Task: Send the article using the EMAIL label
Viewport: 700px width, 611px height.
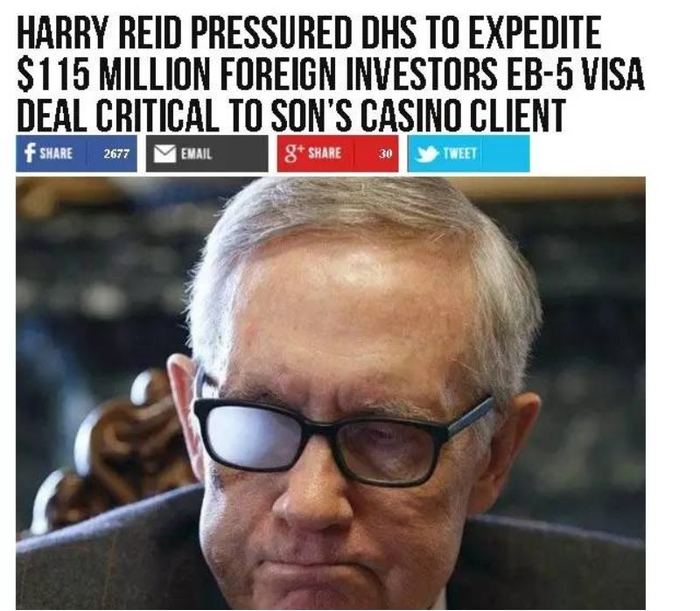Action: click(x=196, y=154)
